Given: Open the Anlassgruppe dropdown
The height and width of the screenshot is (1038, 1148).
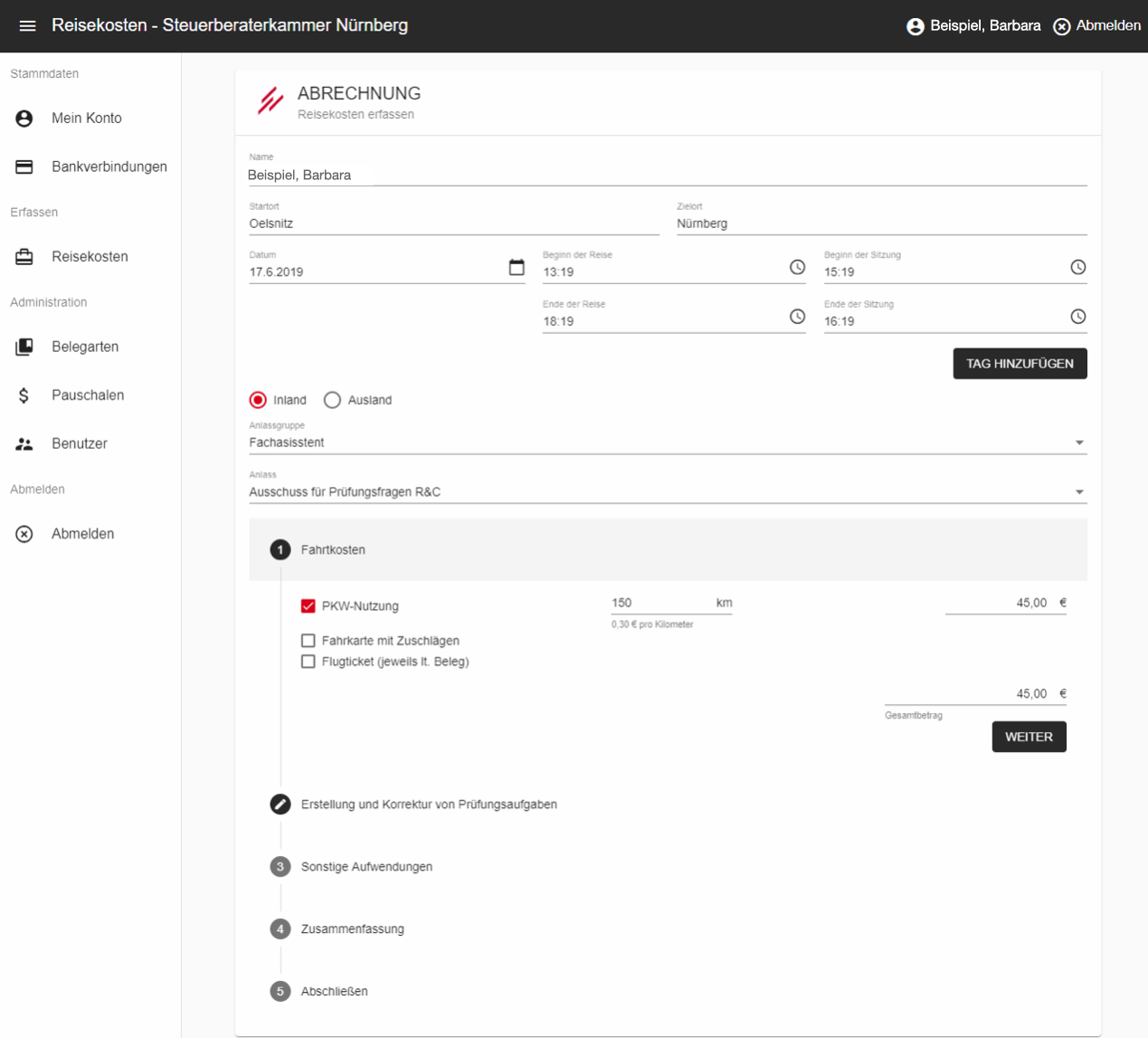Looking at the screenshot, I should pyautogui.click(x=1078, y=442).
